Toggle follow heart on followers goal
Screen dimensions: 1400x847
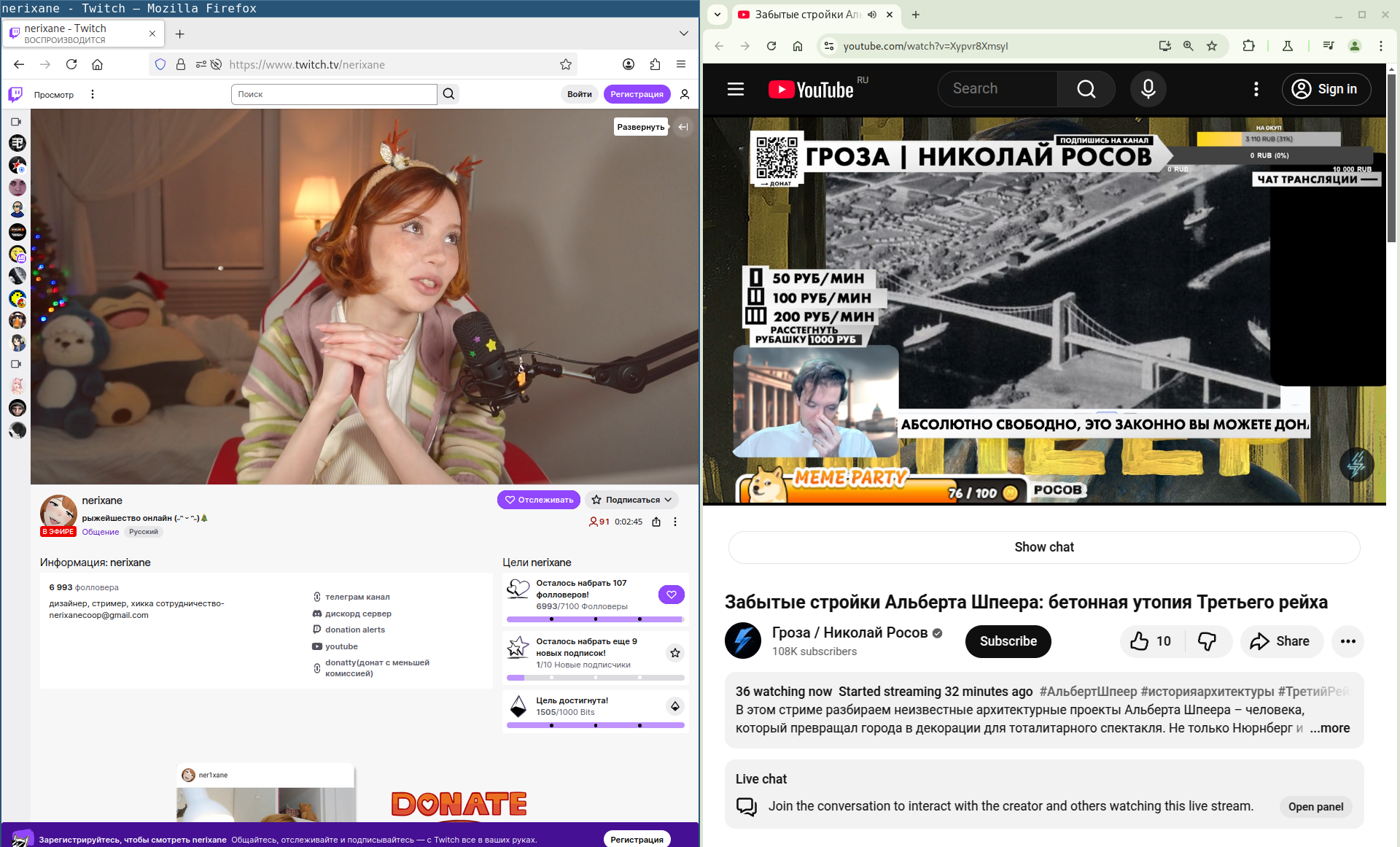[671, 595]
